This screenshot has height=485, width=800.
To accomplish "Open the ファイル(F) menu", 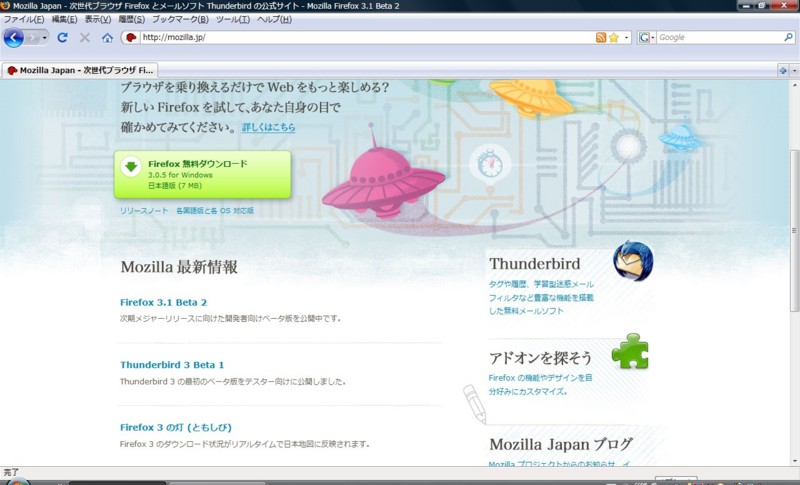I will click(23, 19).
